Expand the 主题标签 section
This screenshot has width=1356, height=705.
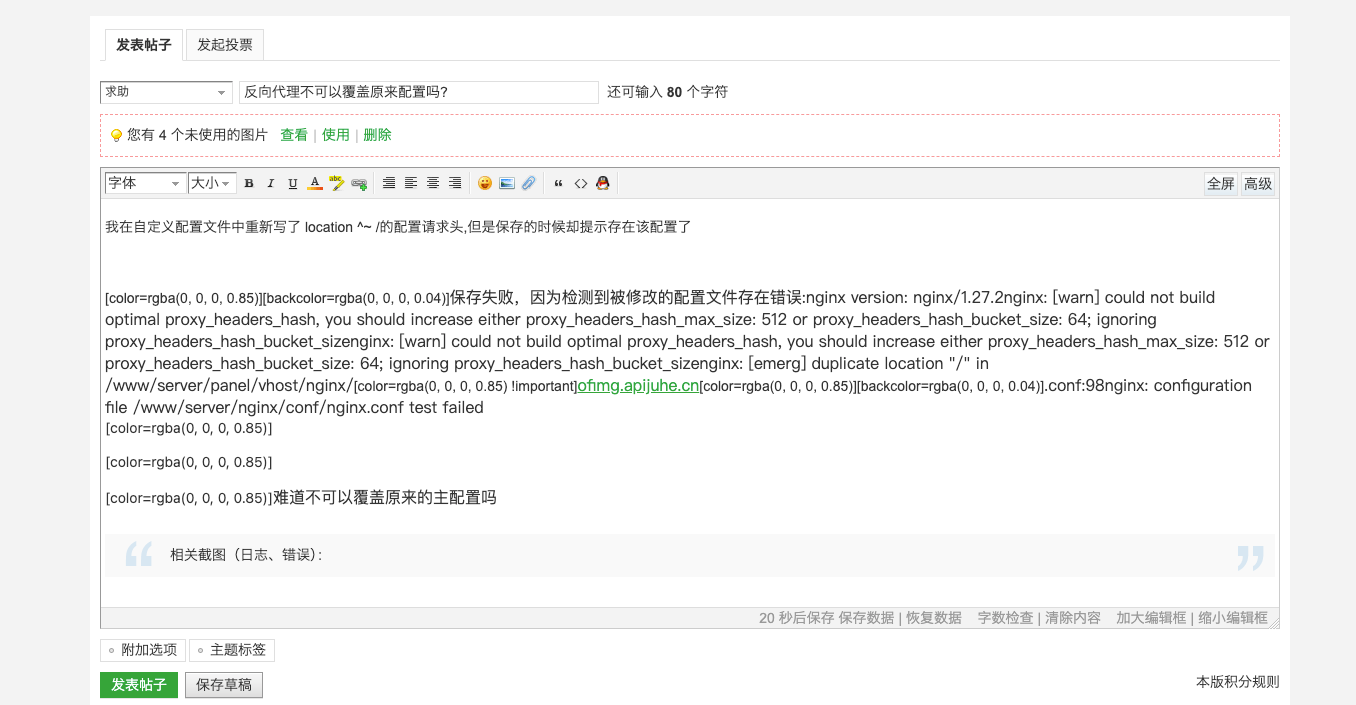tap(232, 650)
